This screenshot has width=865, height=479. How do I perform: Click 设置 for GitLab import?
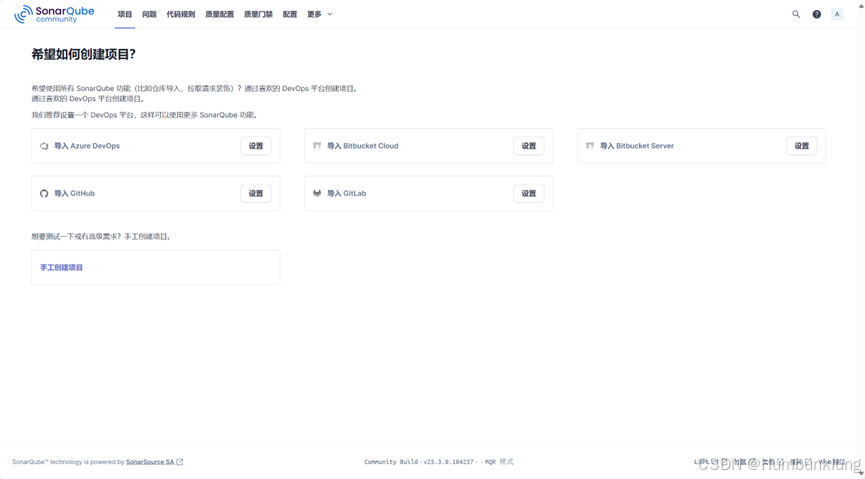[529, 194]
